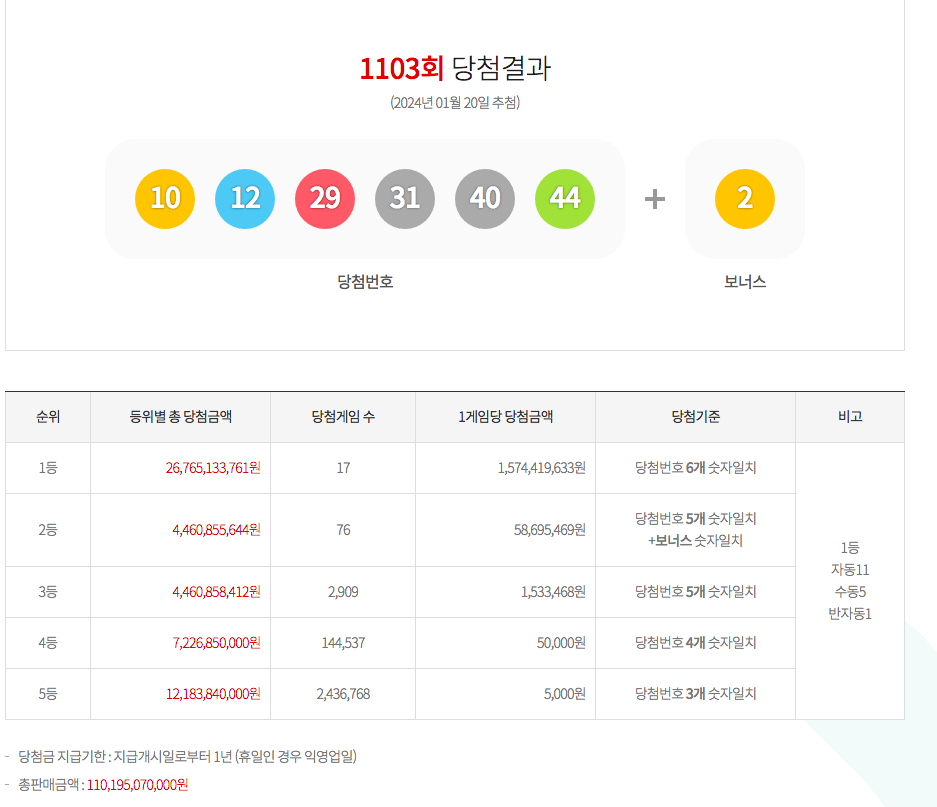Viewport: 937px width, 807px height.
Task: Click the 당첨기준 column header
Action: (x=696, y=417)
